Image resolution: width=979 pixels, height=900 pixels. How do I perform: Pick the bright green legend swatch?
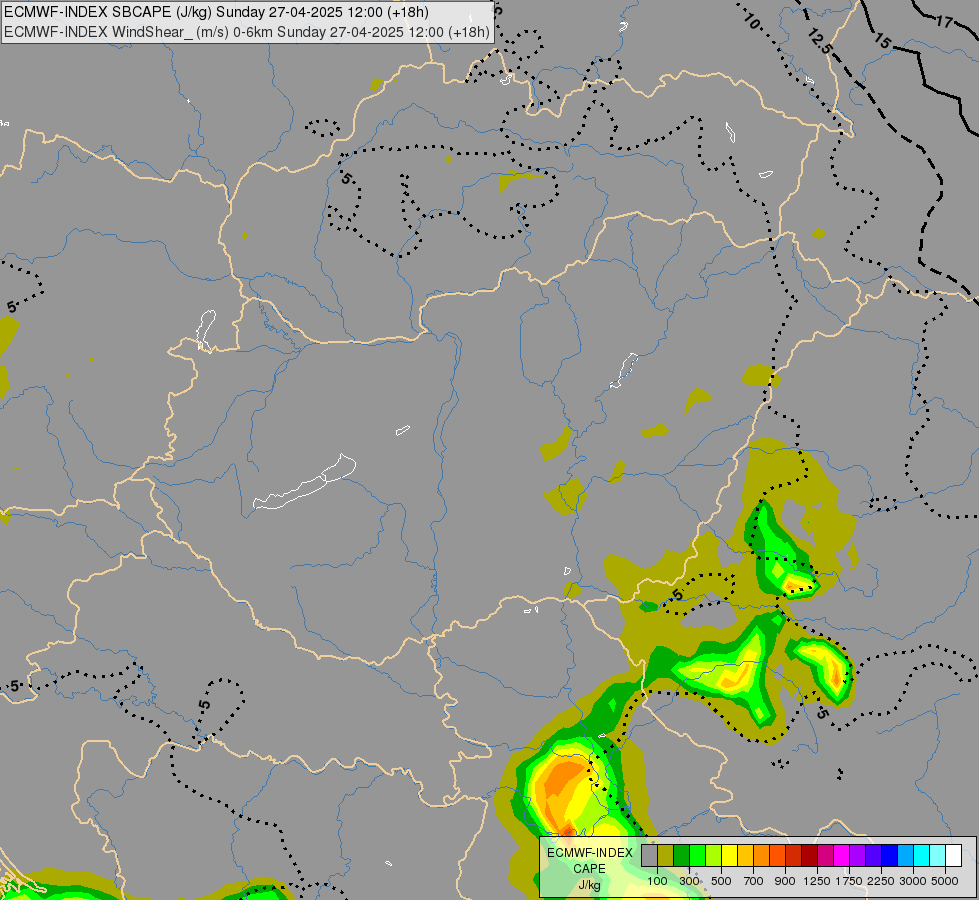(x=697, y=856)
